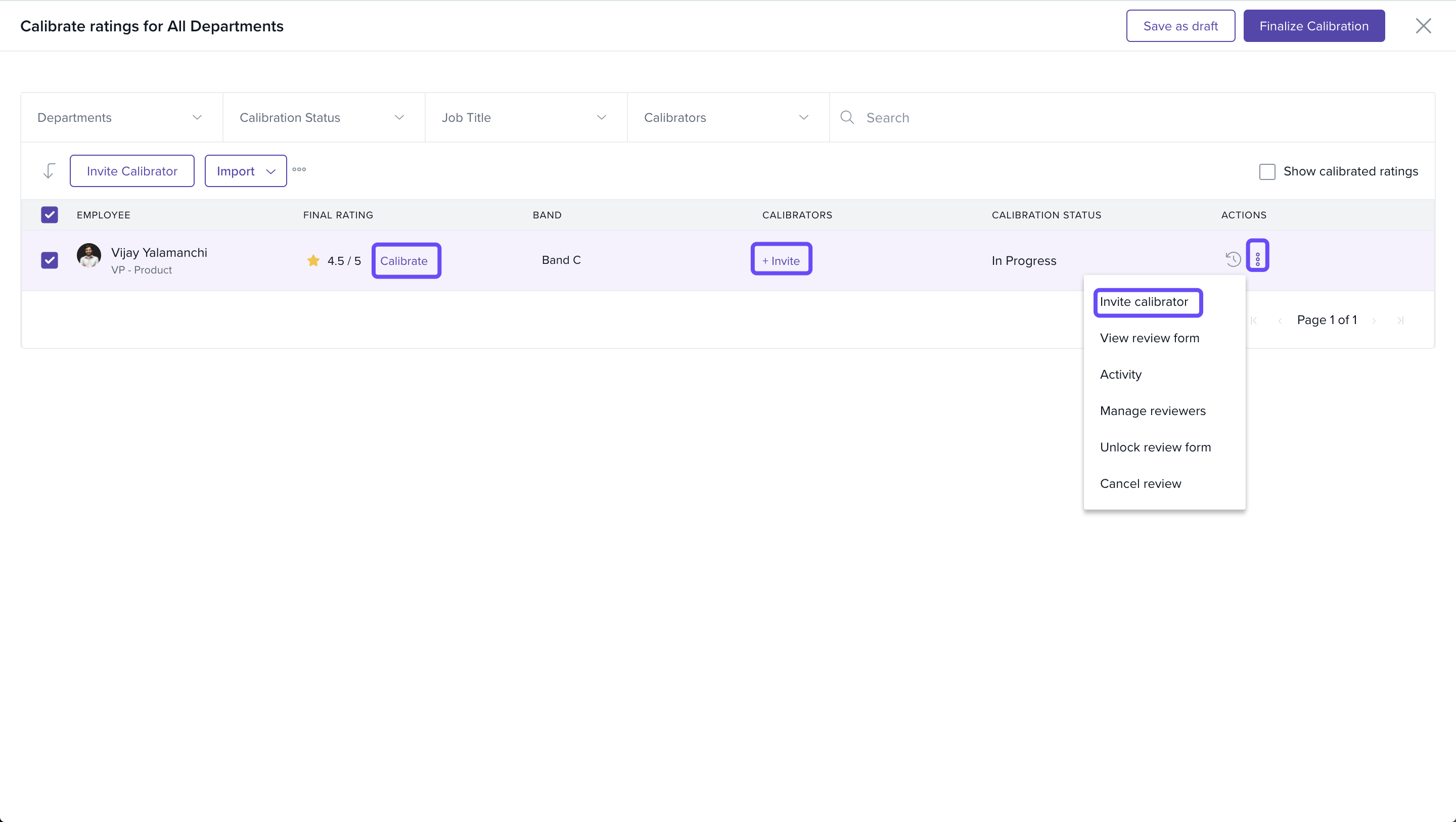
Task: Choose Unlock review form option
Action: point(1155,447)
